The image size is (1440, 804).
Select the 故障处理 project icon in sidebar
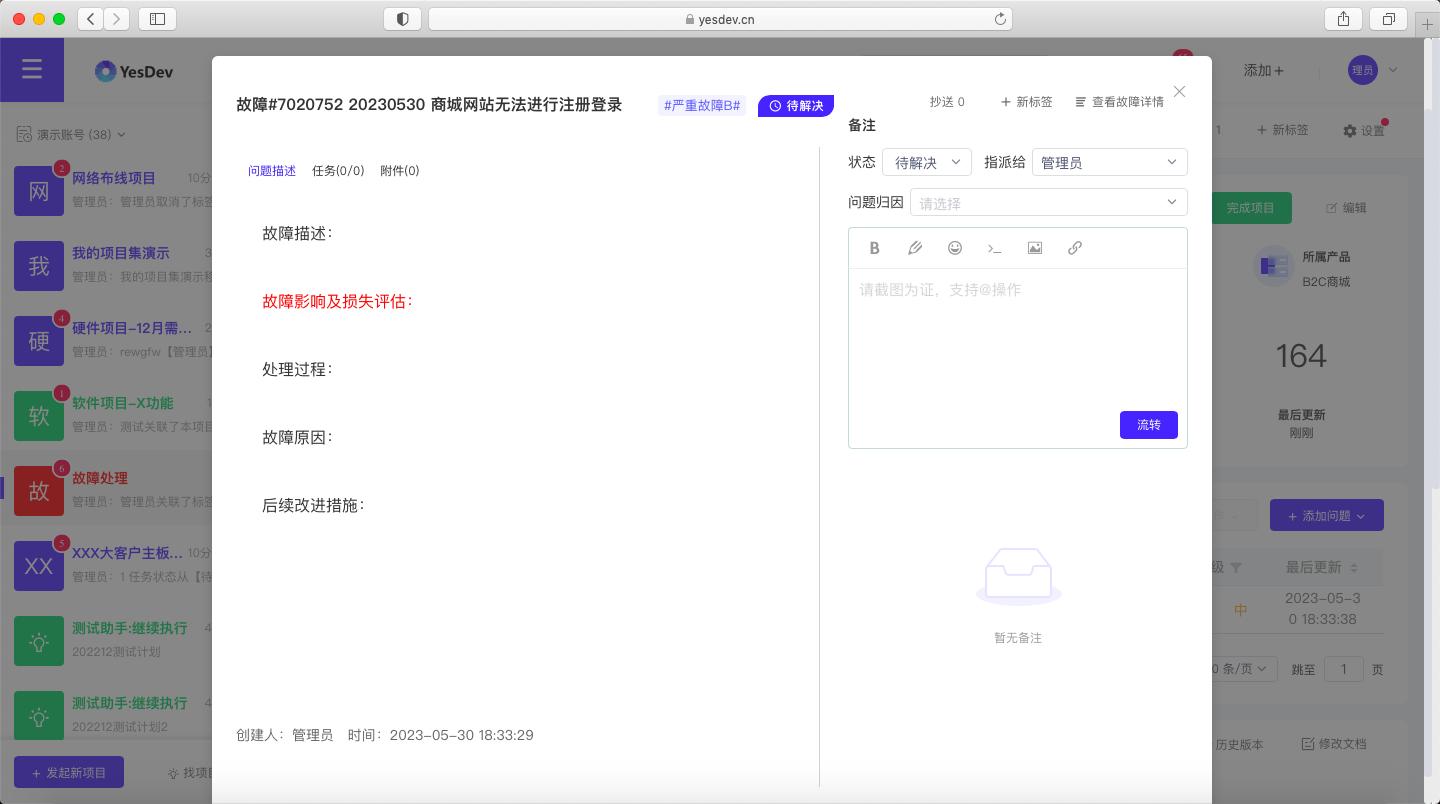[39, 491]
